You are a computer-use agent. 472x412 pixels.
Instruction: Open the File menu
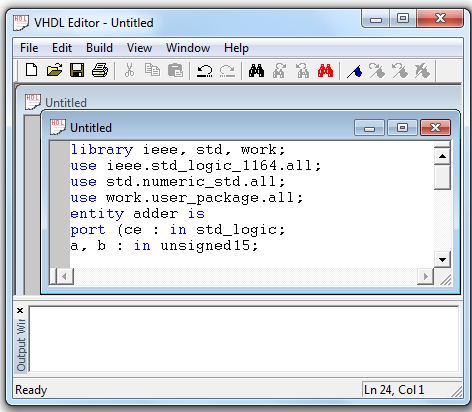click(x=29, y=48)
